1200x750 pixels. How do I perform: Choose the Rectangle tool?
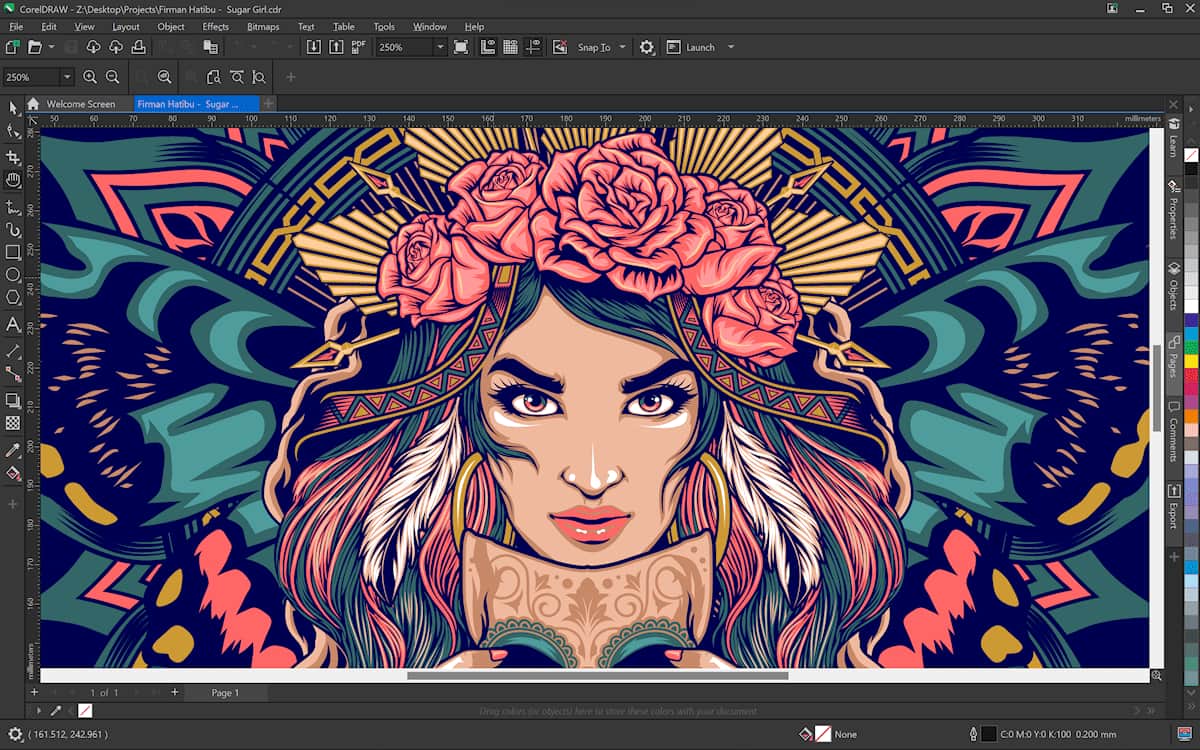13,252
